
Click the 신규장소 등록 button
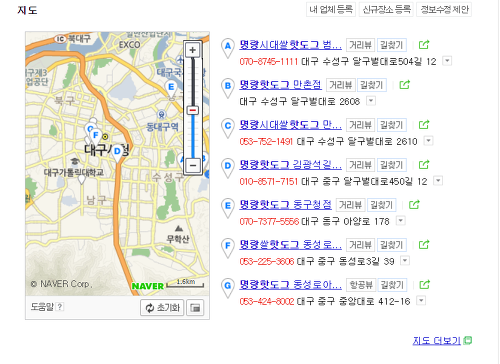coord(386,9)
